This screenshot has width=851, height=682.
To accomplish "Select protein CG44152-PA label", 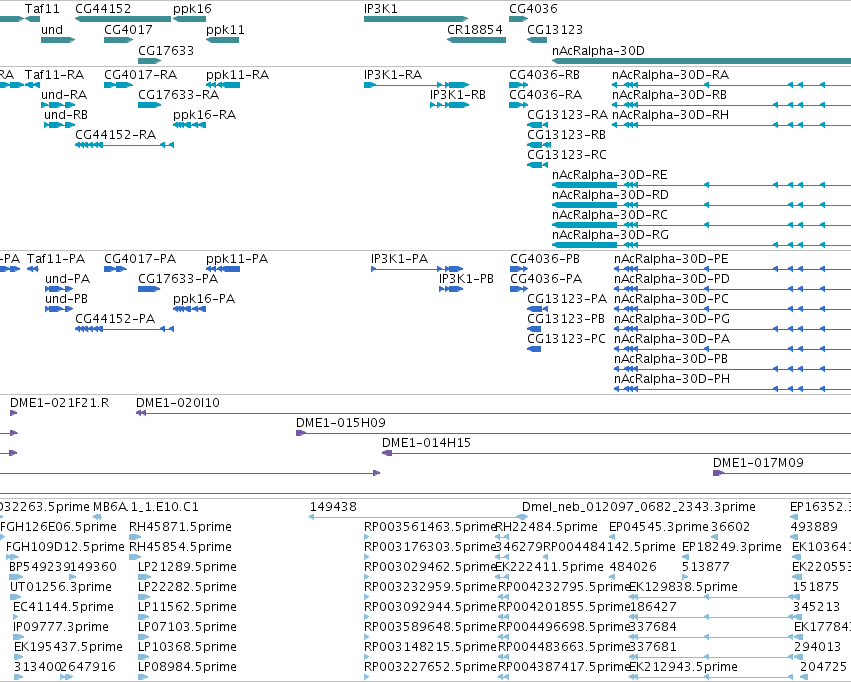I will 115,318.
